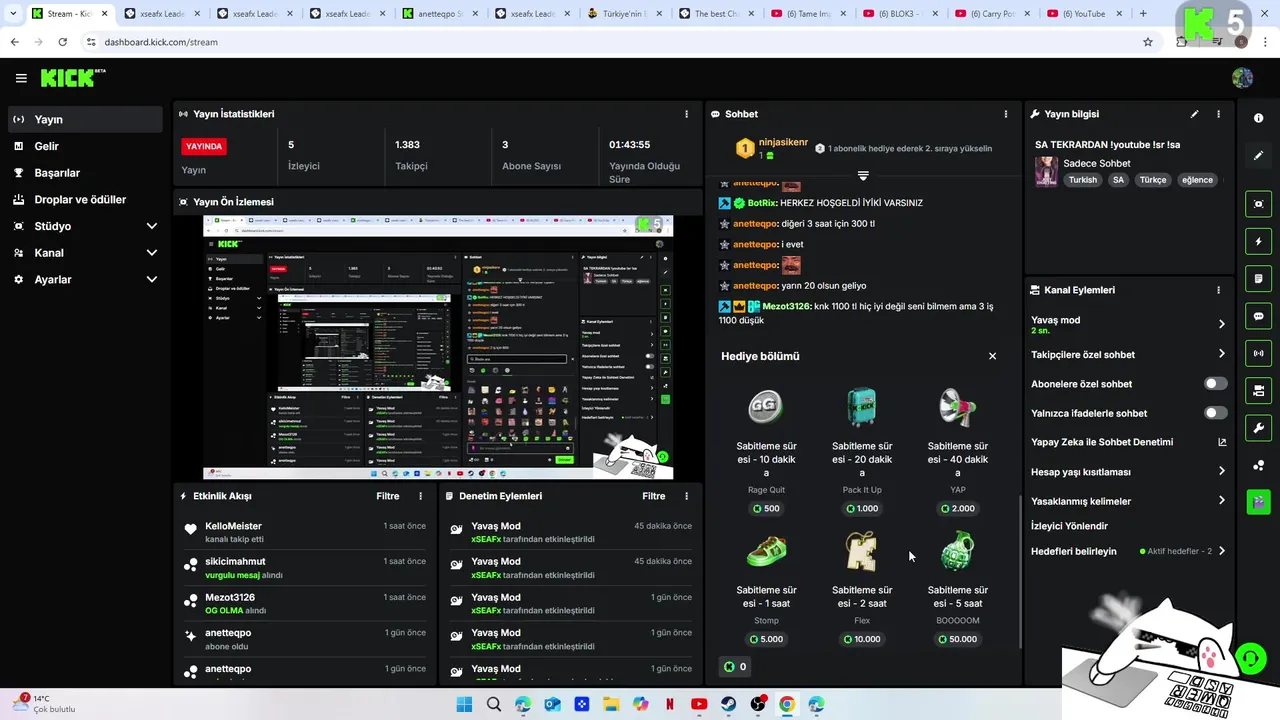
Task: Reload the page in browser
Action: click(x=62, y=42)
